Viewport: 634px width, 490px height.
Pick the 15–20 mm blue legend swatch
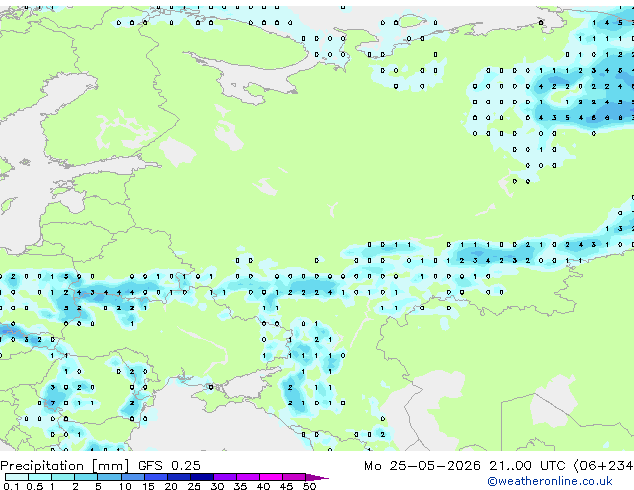click(x=155, y=477)
